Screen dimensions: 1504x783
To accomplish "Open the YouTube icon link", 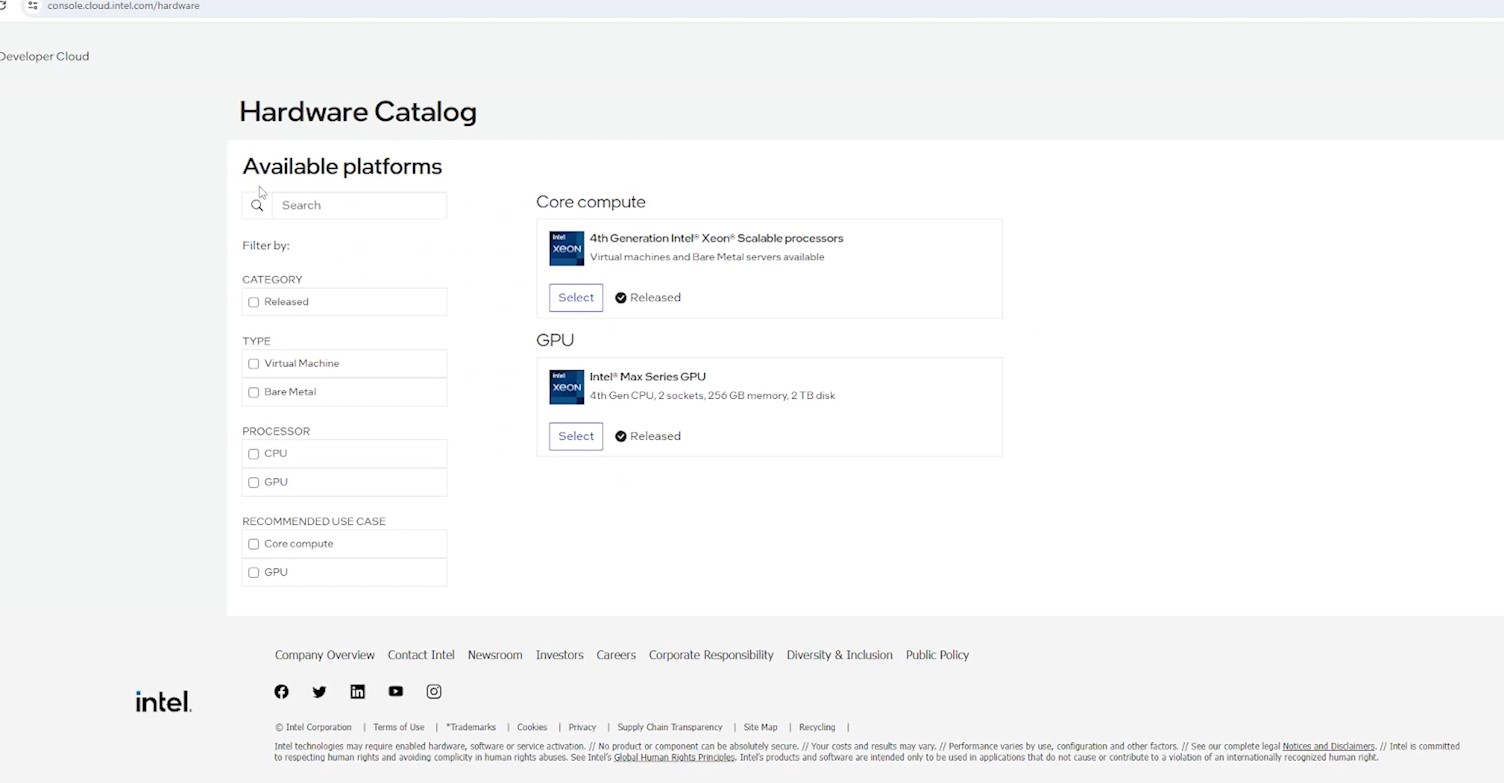I will 396,692.
